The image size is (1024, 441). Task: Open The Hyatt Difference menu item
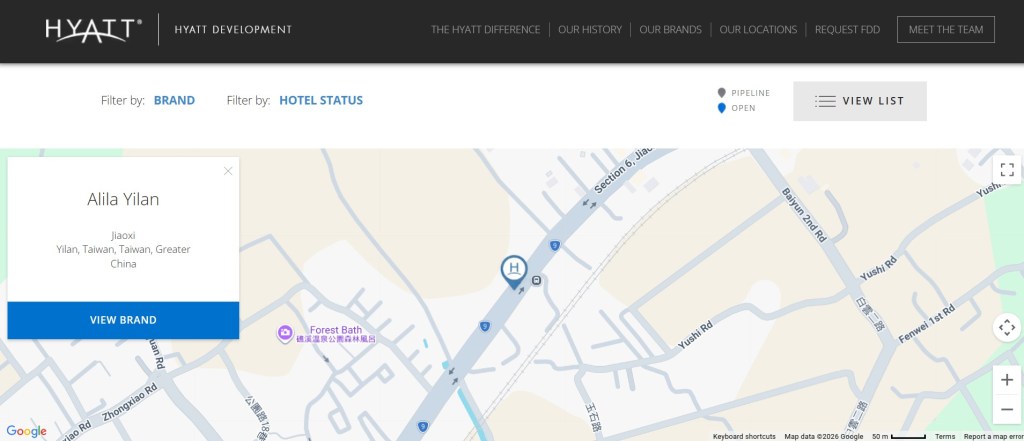[x=485, y=30]
